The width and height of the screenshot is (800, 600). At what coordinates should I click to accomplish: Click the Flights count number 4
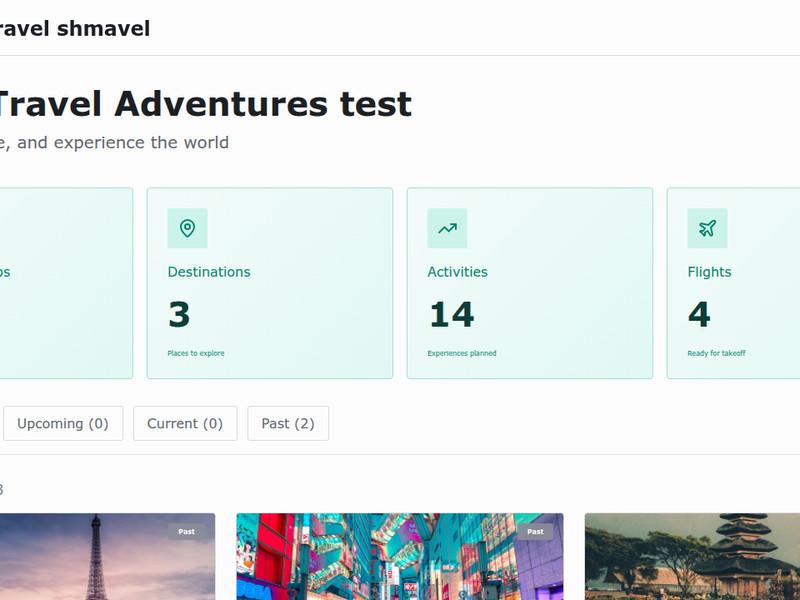(699, 315)
